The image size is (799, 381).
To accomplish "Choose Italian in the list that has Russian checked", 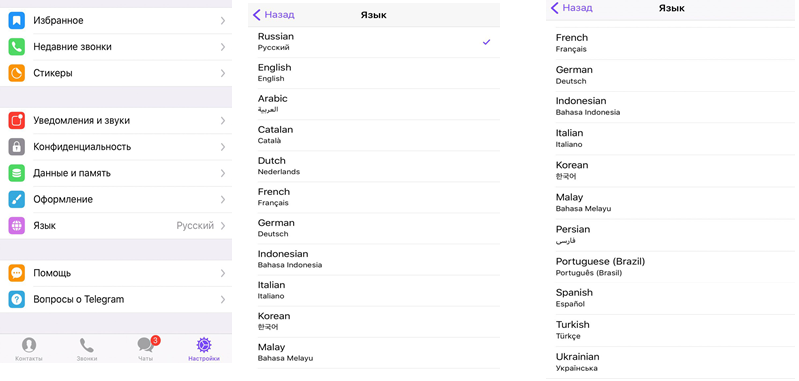I will [375, 290].
